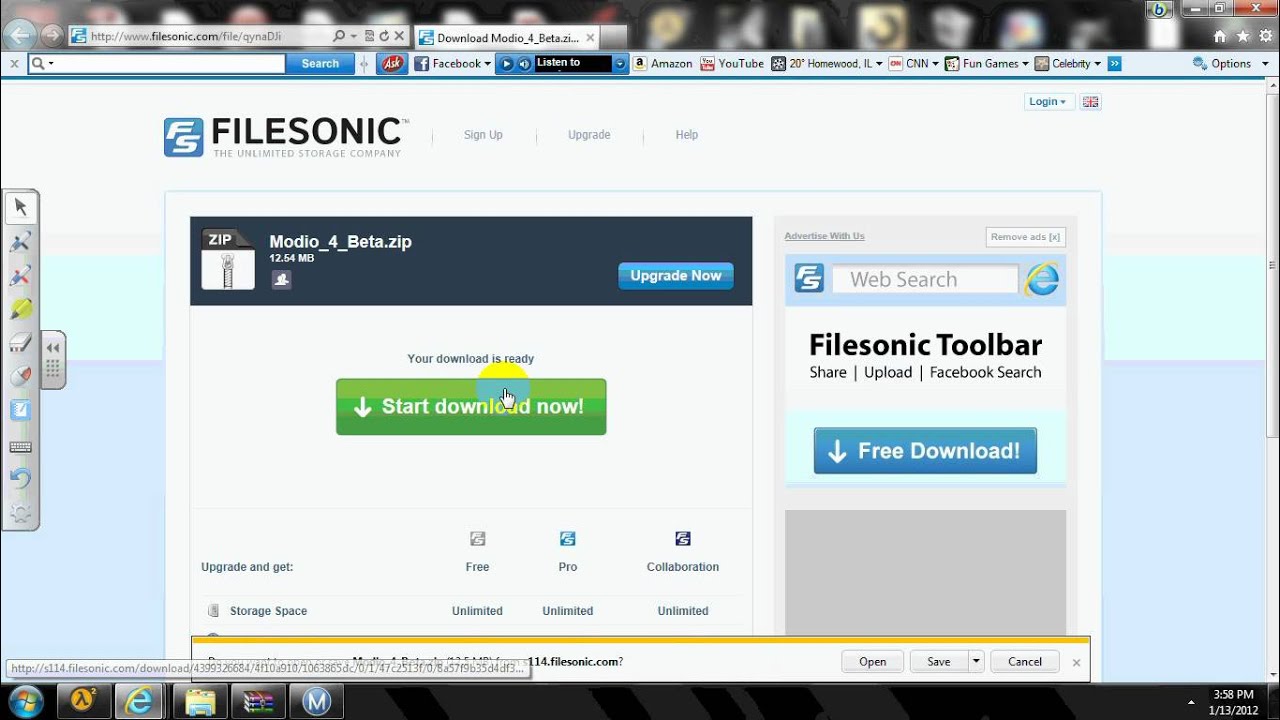Viewport: 1280px width, 720px height.
Task: Click in the Ask toolbar search field
Action: [157, 63]
